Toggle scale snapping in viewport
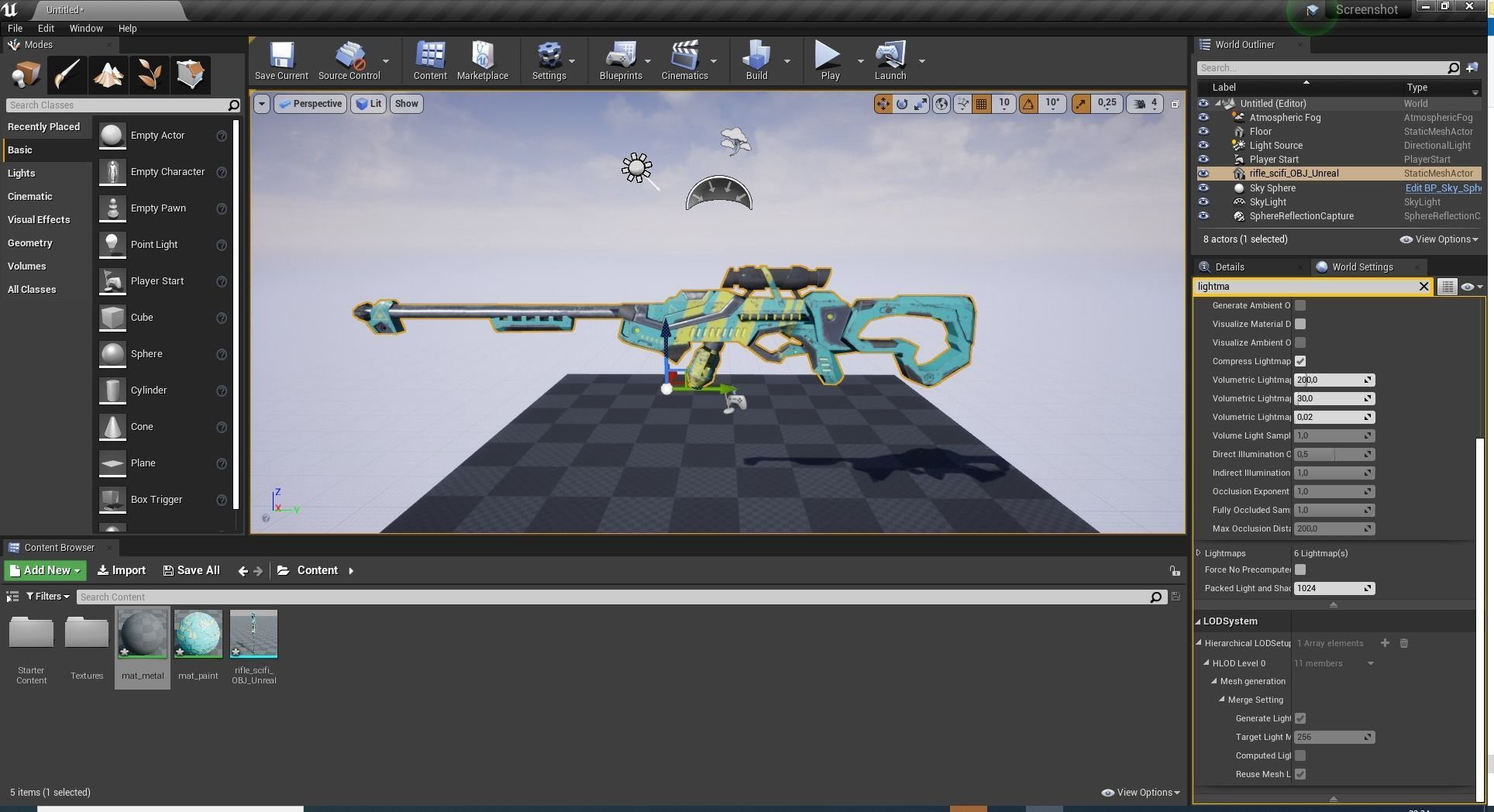Screen dimensions: 1494x812 point(1081,103)
